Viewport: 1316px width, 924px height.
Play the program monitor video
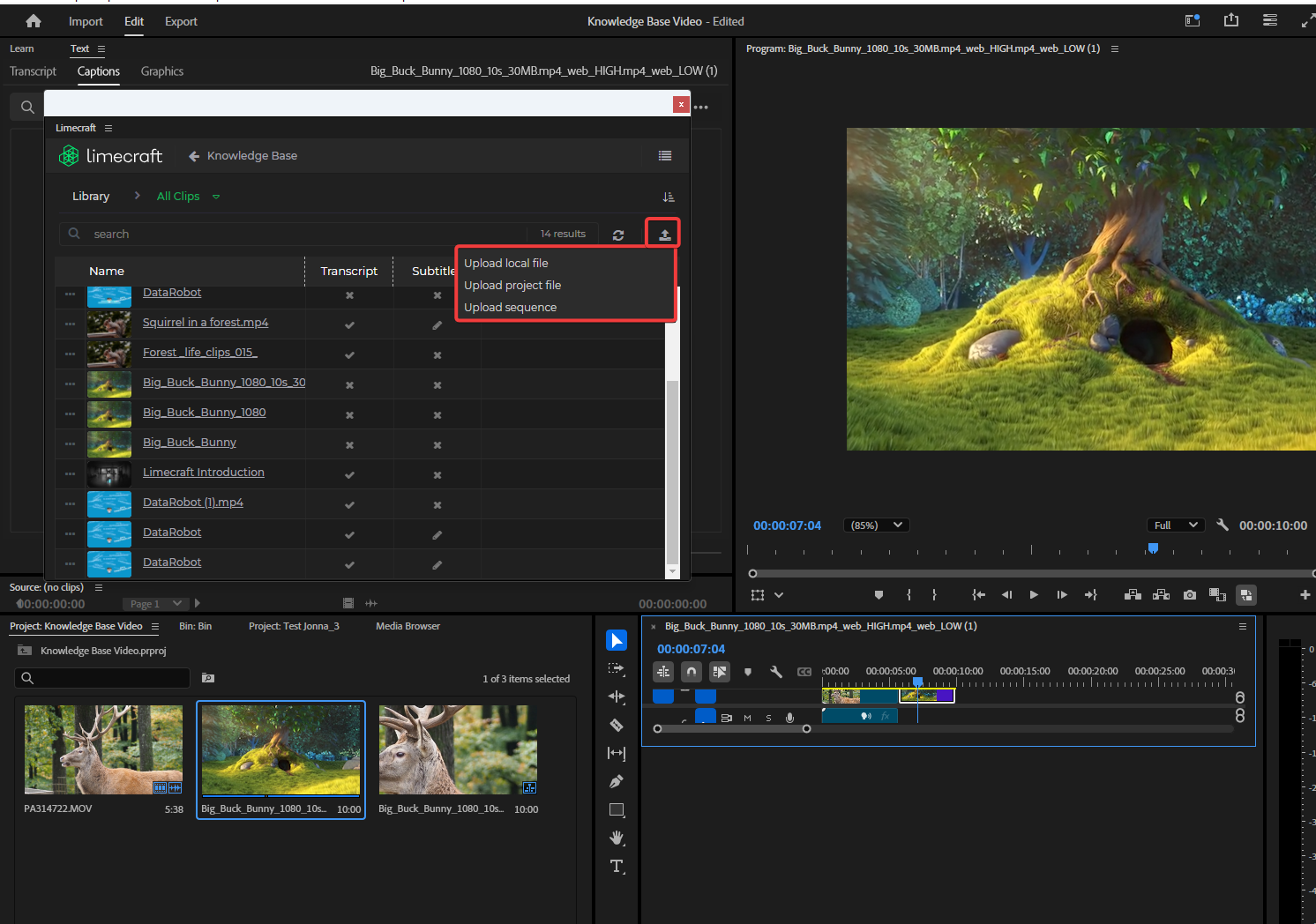click(x=1034, y=595)
